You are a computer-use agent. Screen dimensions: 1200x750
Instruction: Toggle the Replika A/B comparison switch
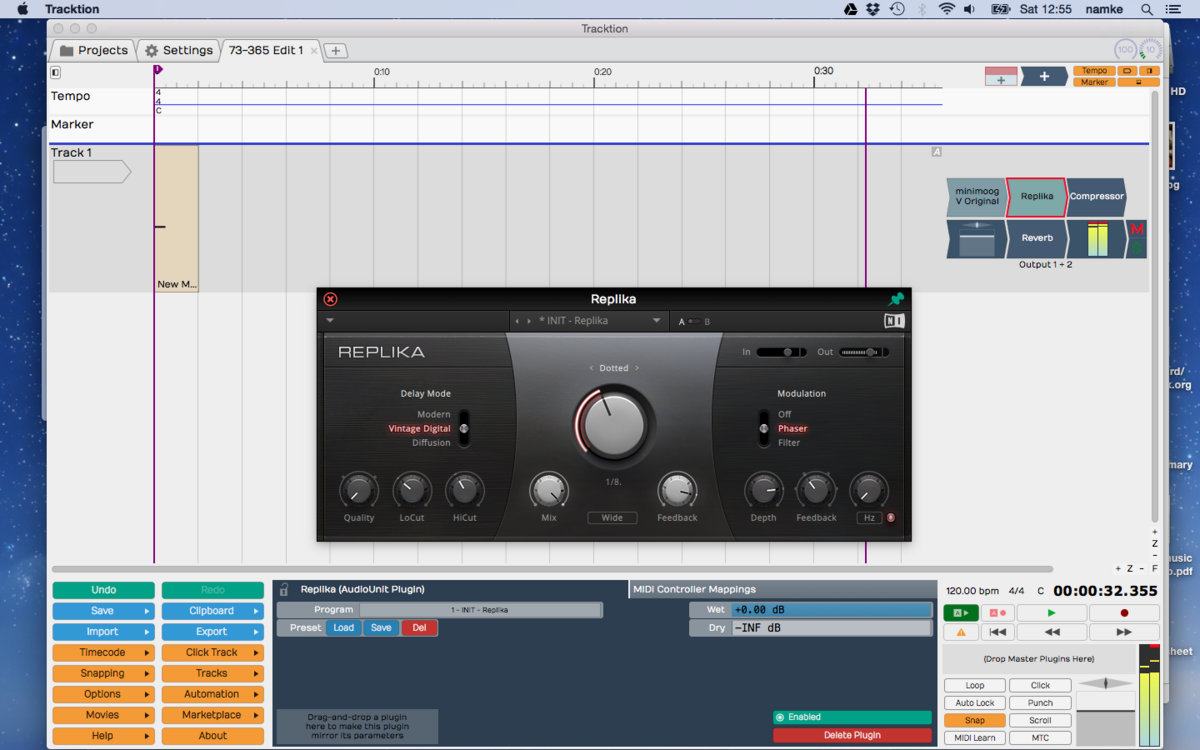tap(694, 321)
